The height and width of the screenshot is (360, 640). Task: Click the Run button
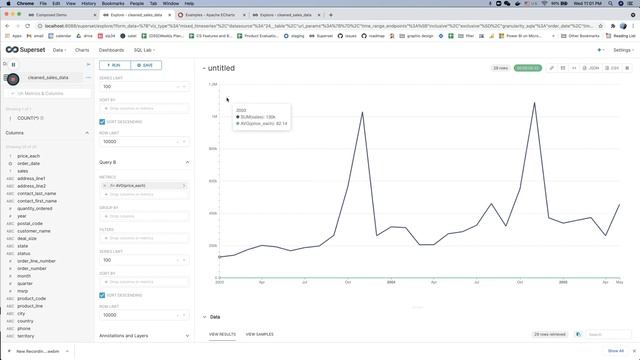tap(115, 65)
